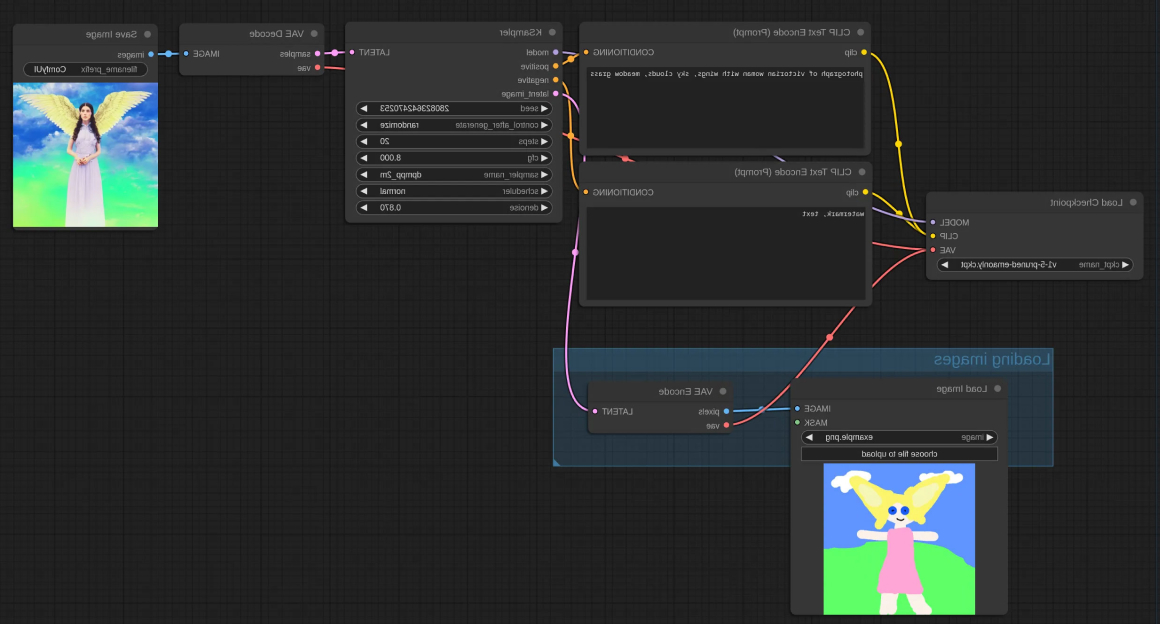Click the Load Checkpoint node's collapse dot
This screenshot has width=1160, height=624.
pos(1132,202)
